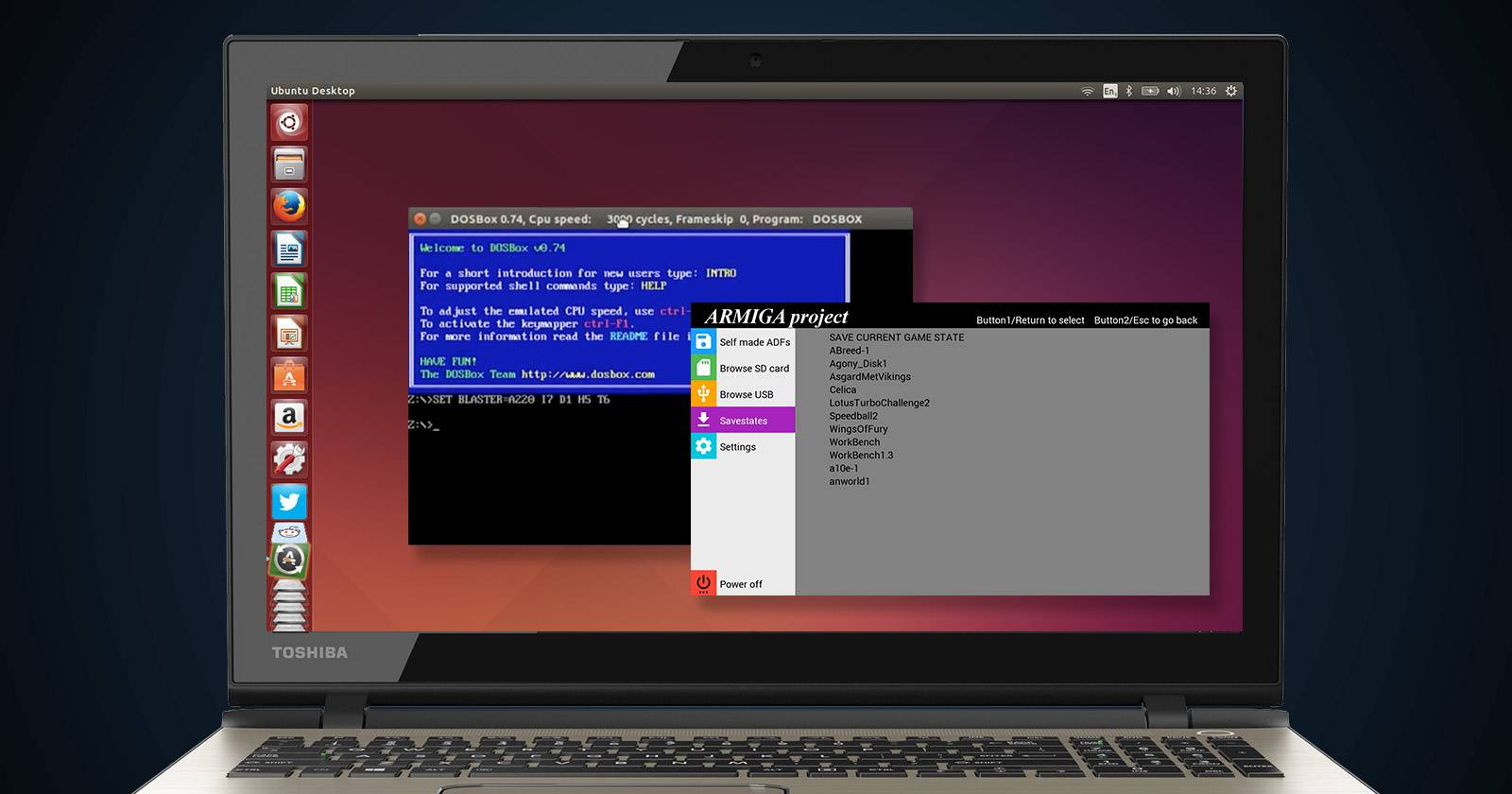Click the http://www.dosbox.com address in DOSBox

point(588,374)
